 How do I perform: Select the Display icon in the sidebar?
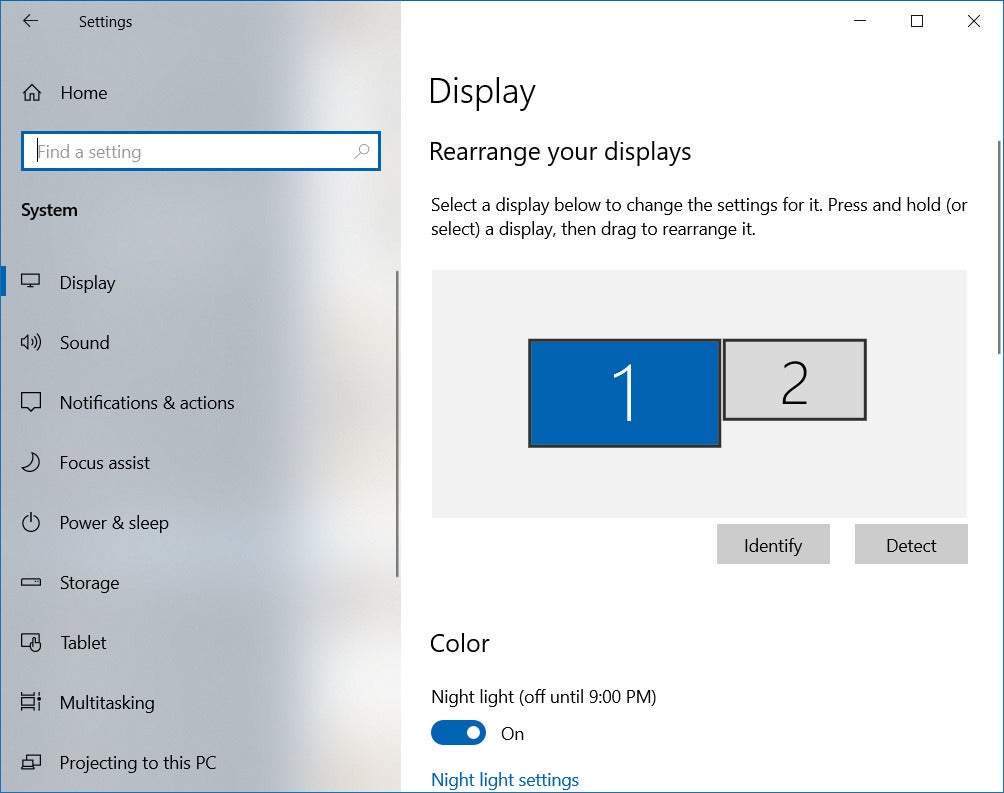(31, 282)
